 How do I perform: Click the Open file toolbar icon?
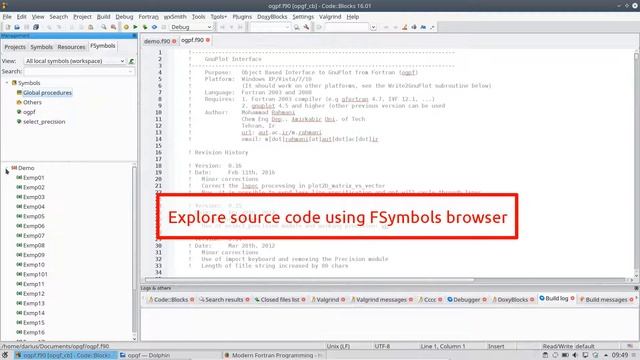[x=17, y=27]
